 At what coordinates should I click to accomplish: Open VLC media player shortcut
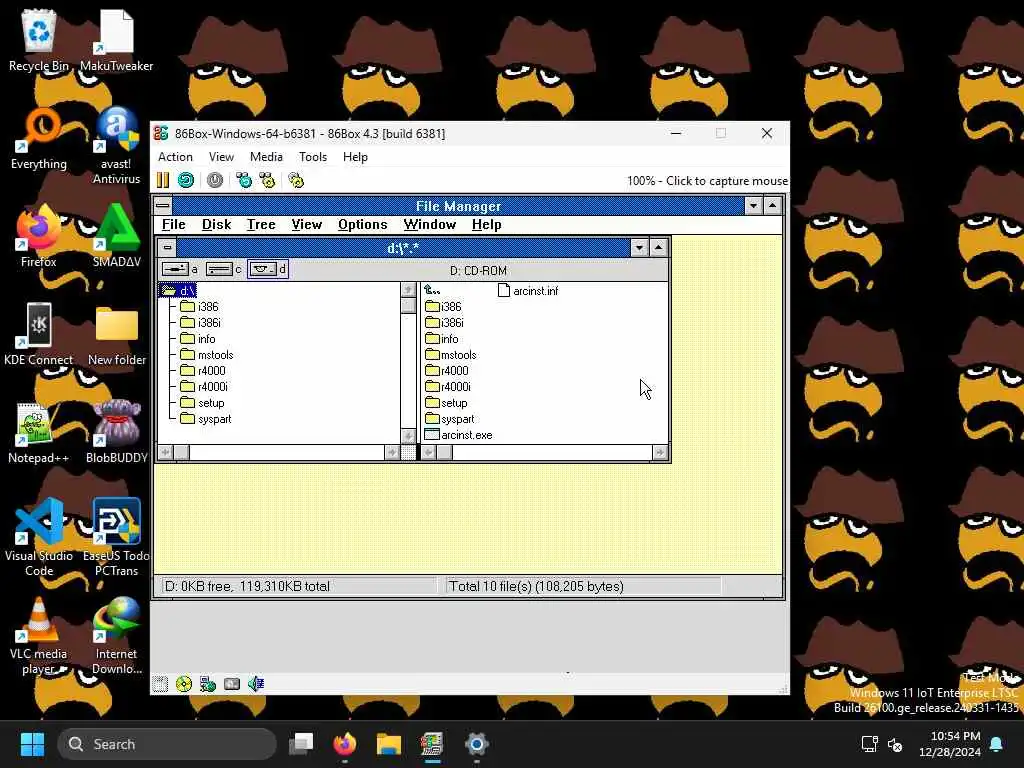39,635
